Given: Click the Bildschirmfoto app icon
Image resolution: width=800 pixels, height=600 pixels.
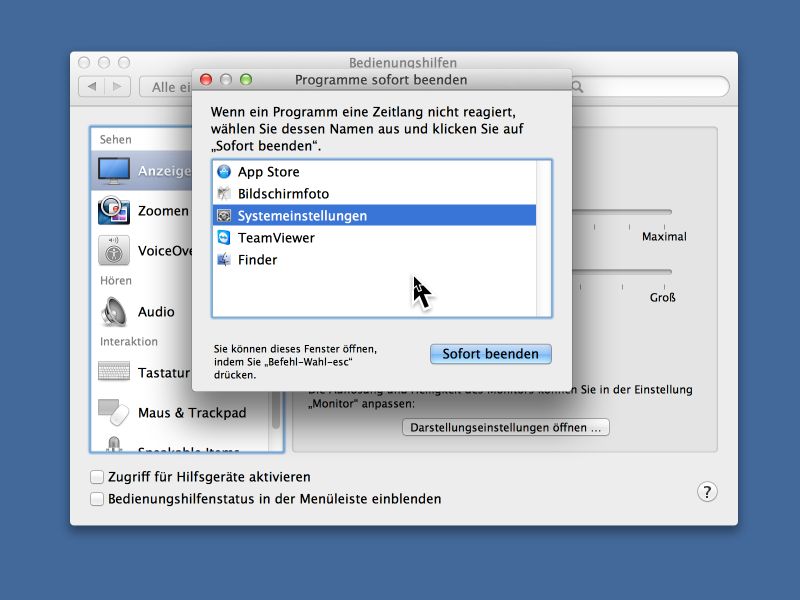Looking at the screenshot, I should [224, 193].
